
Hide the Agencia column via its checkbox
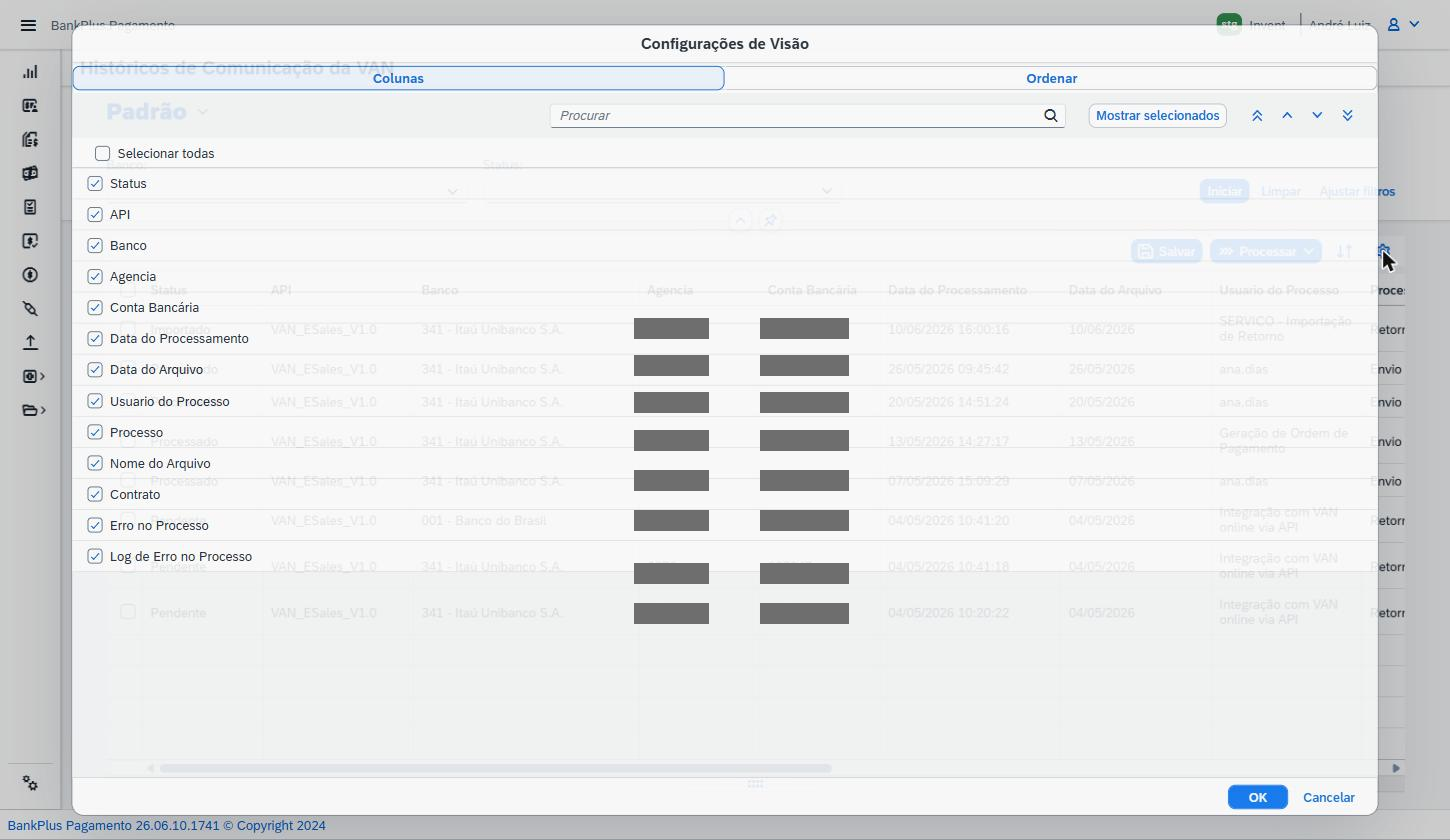click(95, 277)
